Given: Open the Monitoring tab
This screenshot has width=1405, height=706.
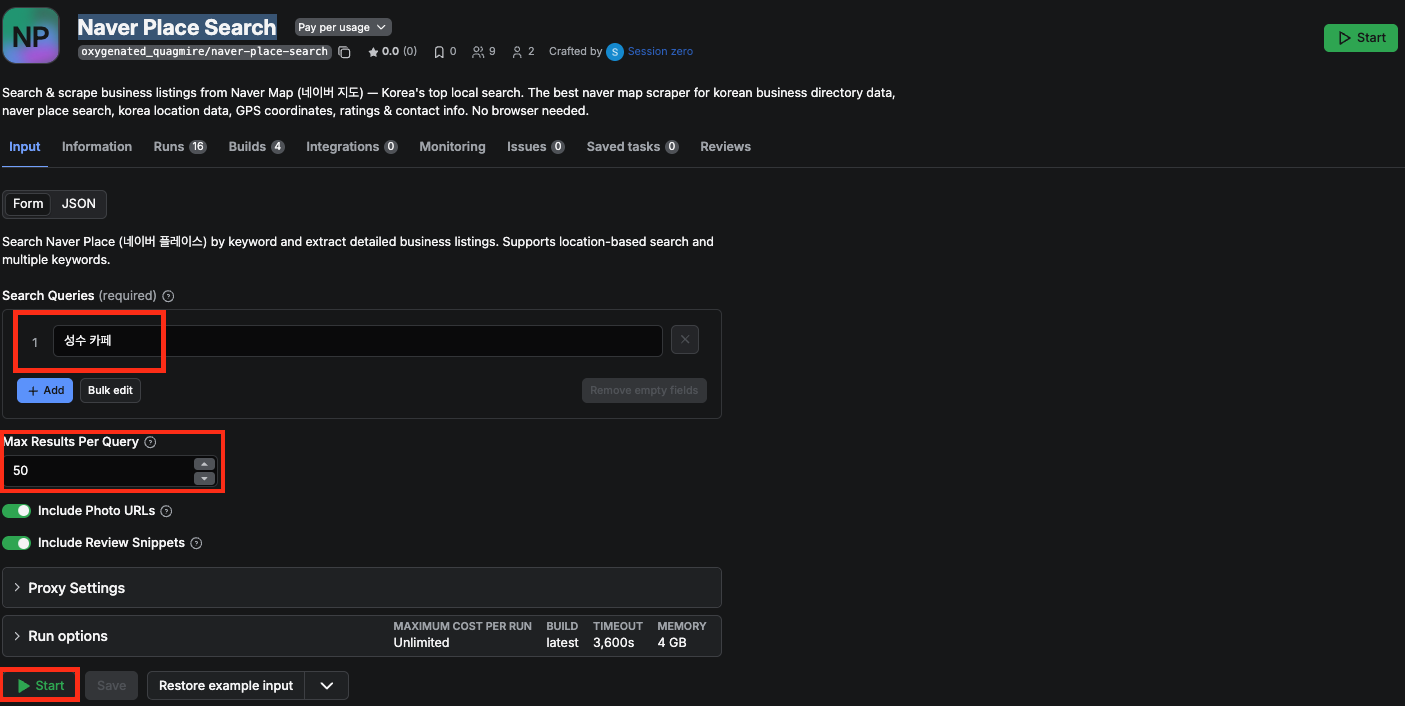Looking at the screenshot, I should tap(452, 147).
